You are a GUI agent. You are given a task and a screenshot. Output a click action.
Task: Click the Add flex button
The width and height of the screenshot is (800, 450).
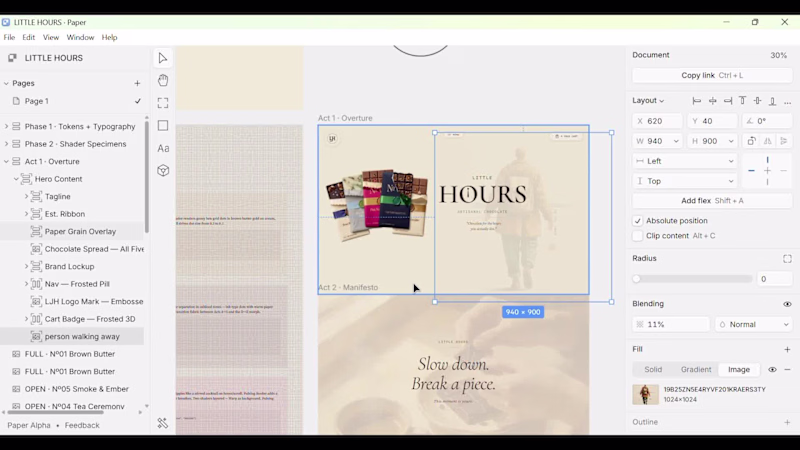712,201
